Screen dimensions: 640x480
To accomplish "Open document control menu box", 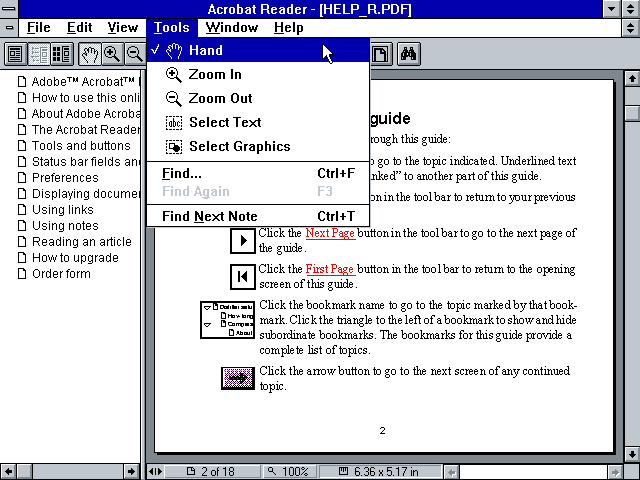I will tap(9, 28).
